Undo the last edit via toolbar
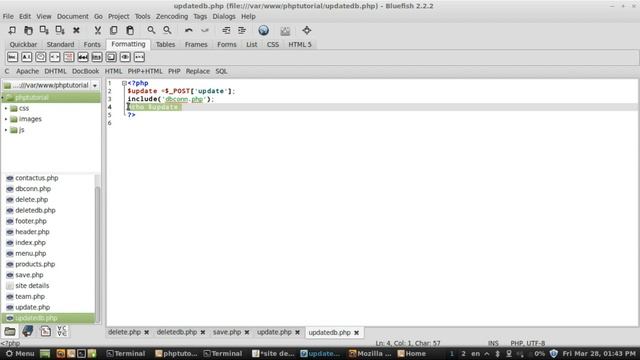Screen dimensions: 640x360 (x=189, y=30)
